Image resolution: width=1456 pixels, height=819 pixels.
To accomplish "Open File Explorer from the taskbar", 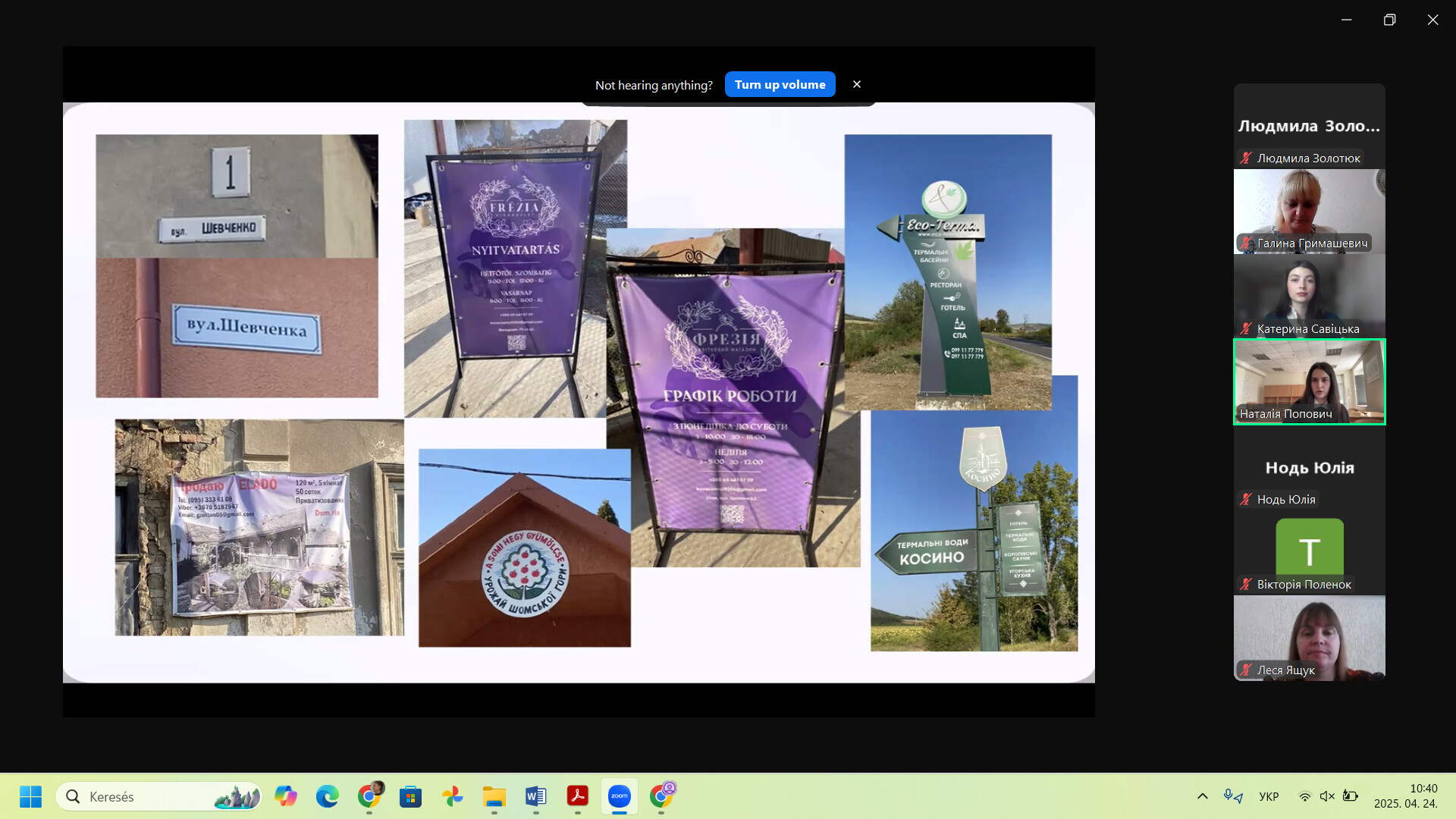I will 494,796.
